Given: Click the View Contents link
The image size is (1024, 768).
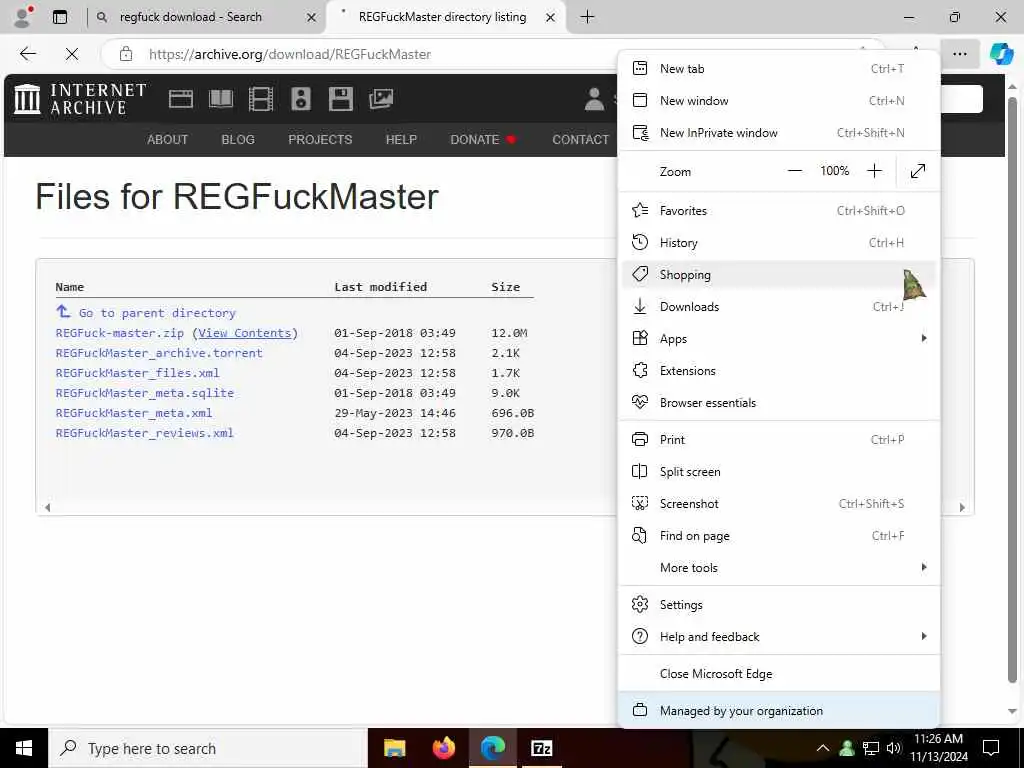Looking at the screenshot, I should coord(245,333).
